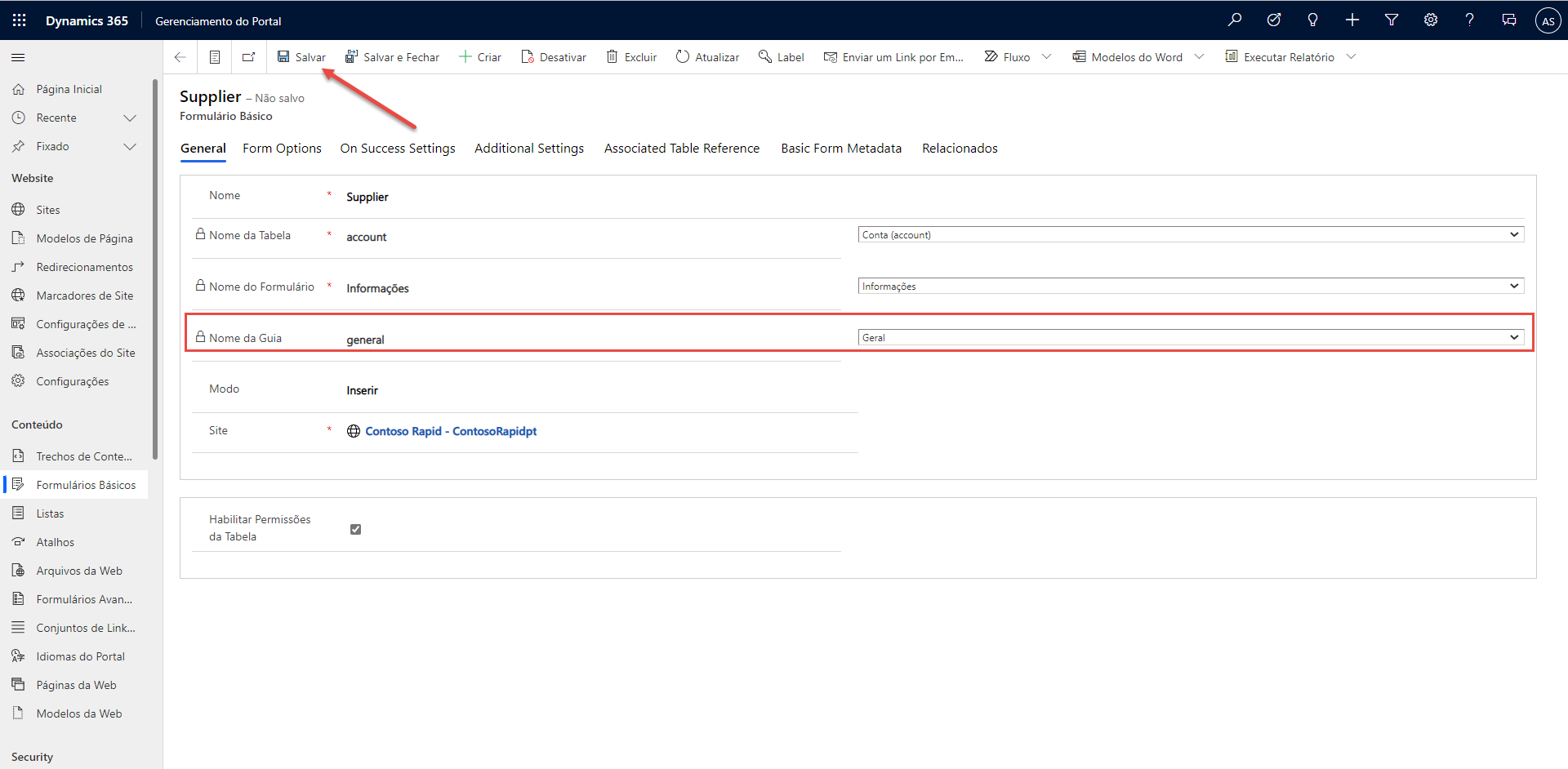
Task: Open the record set view icon
Action: pyautogui.click(x=215, y=57)
